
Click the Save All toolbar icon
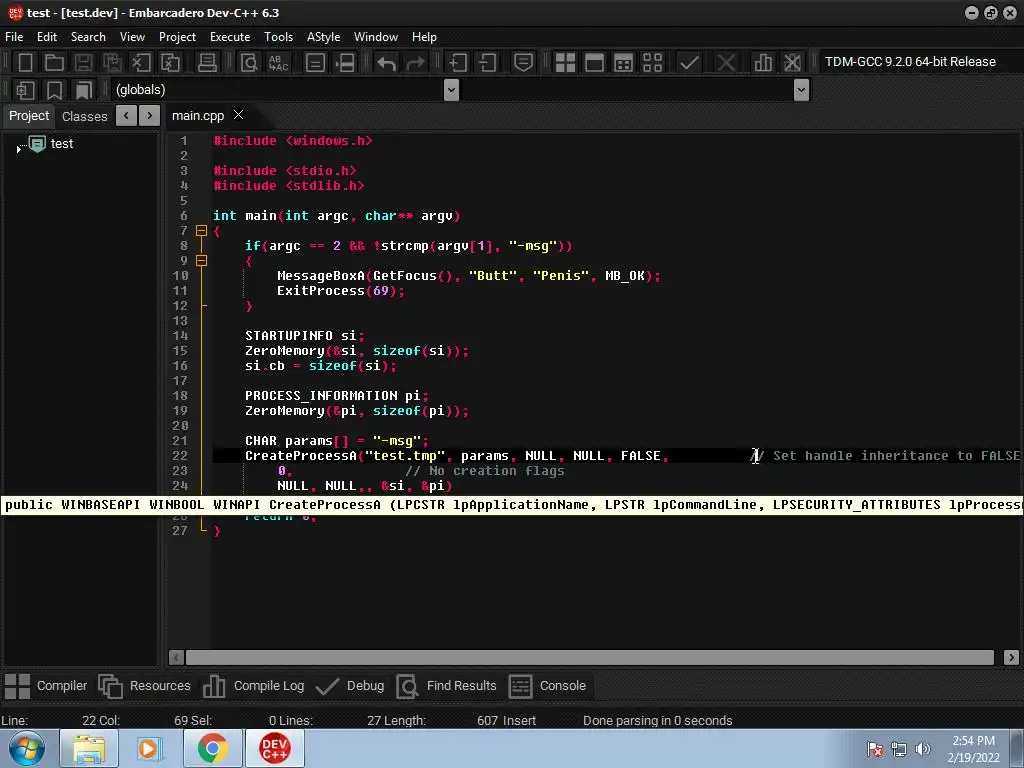(112, 62)
